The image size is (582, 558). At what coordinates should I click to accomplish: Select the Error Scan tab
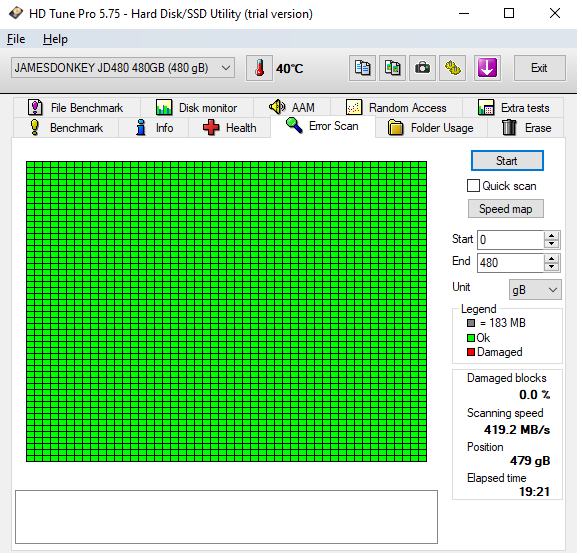tap(323, 126)
